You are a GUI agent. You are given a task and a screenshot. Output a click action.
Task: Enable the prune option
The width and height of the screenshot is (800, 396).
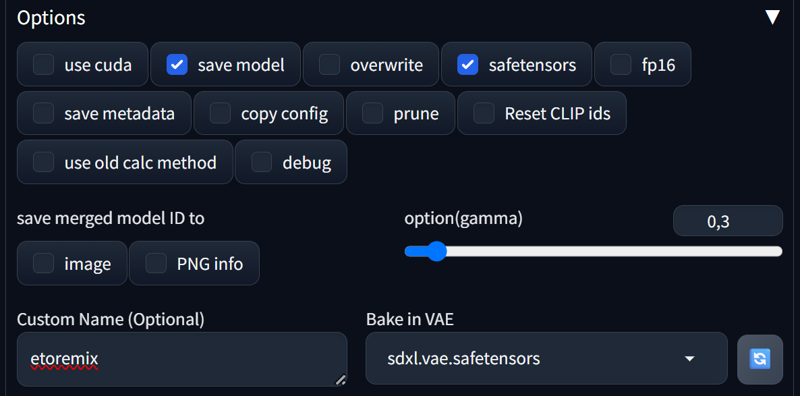click(373, 113)
